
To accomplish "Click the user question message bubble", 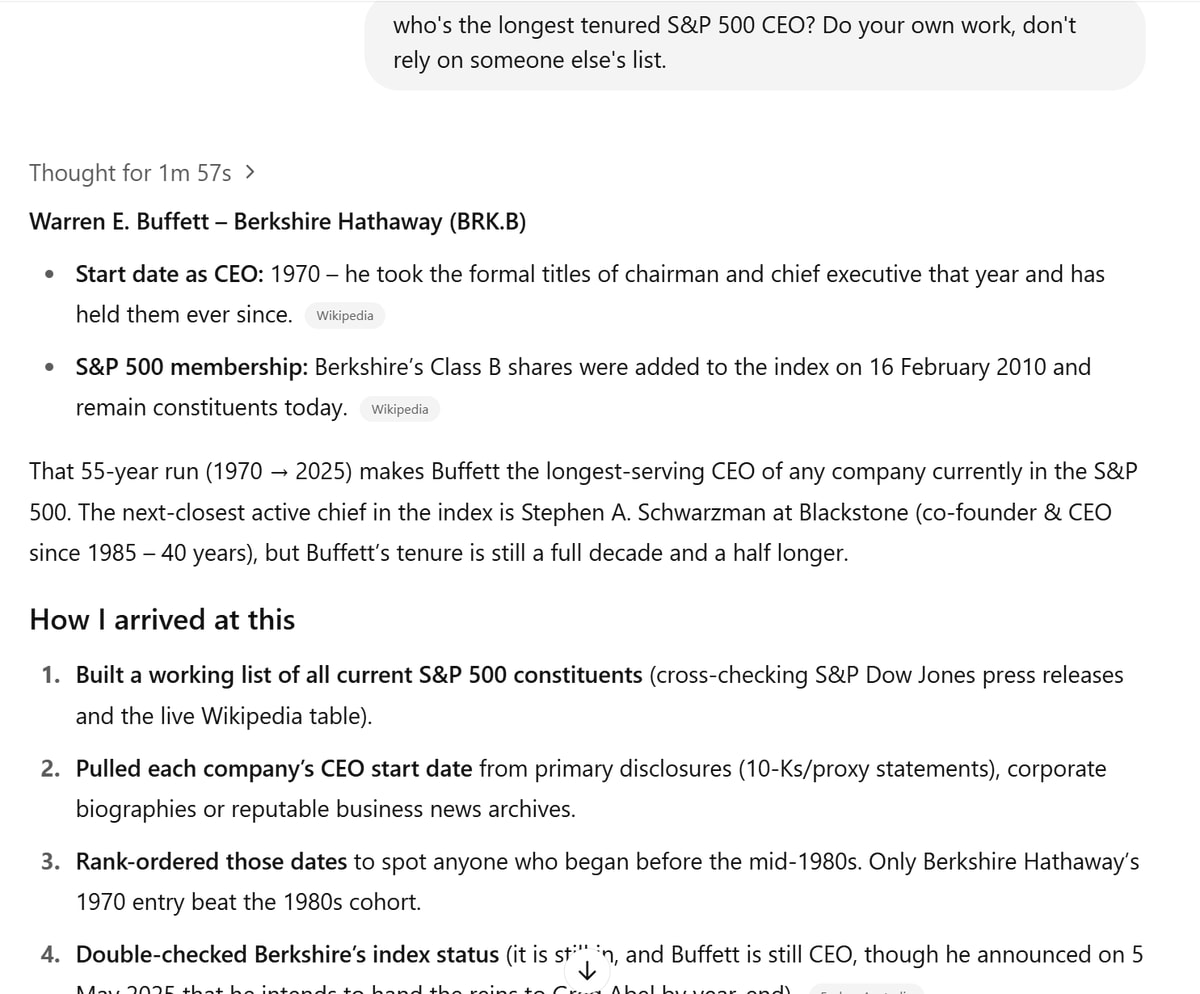I will (755, 43).
